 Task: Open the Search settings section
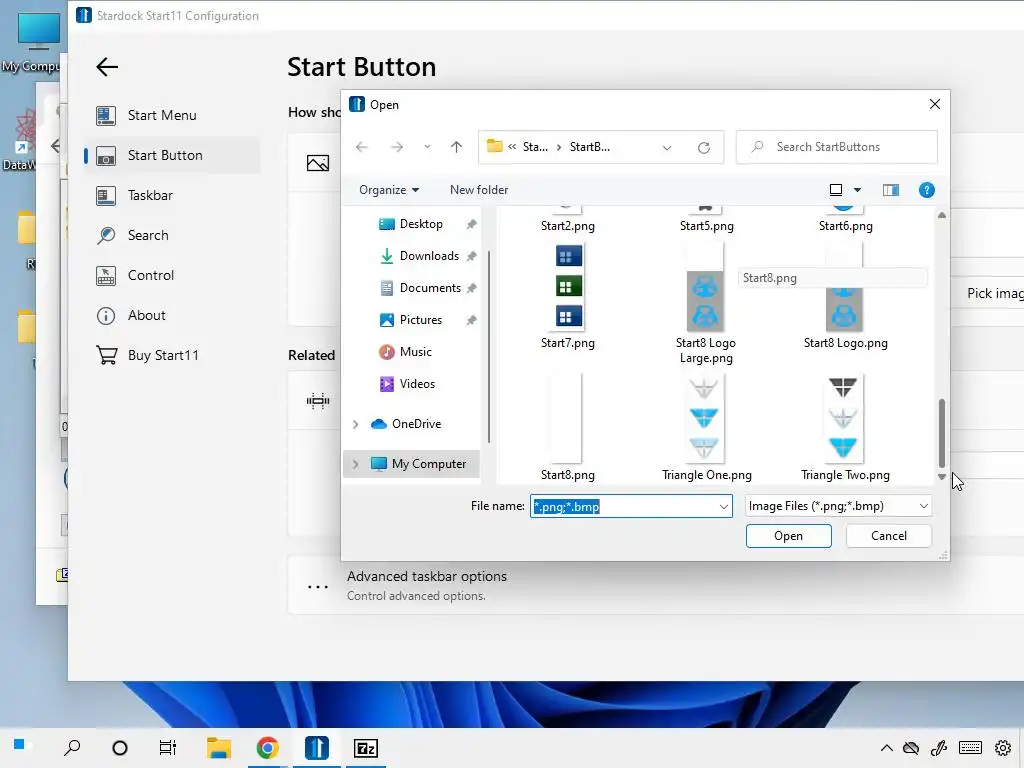point(172,235)
